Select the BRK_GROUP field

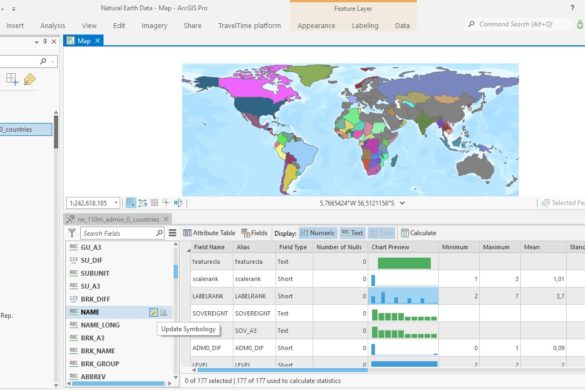pyautogui.click(x=100, y=364)
